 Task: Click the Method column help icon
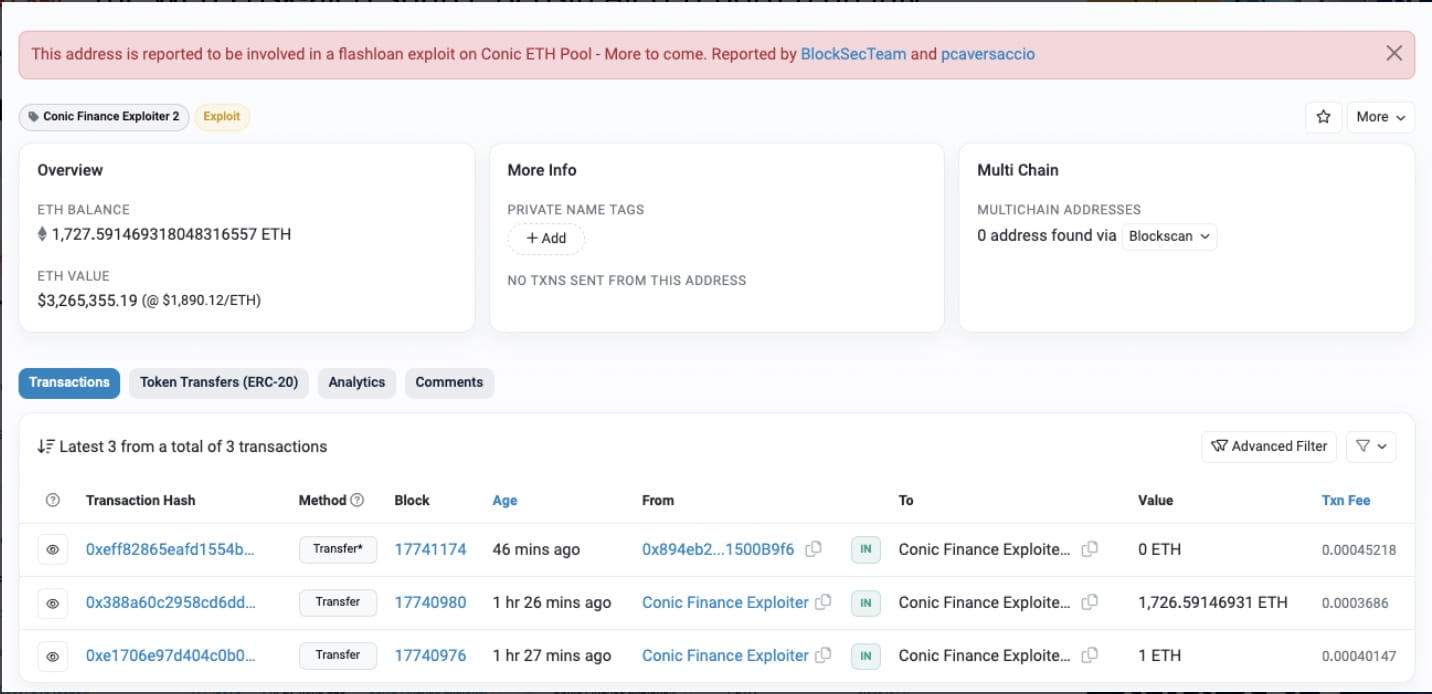pos(357,500)
